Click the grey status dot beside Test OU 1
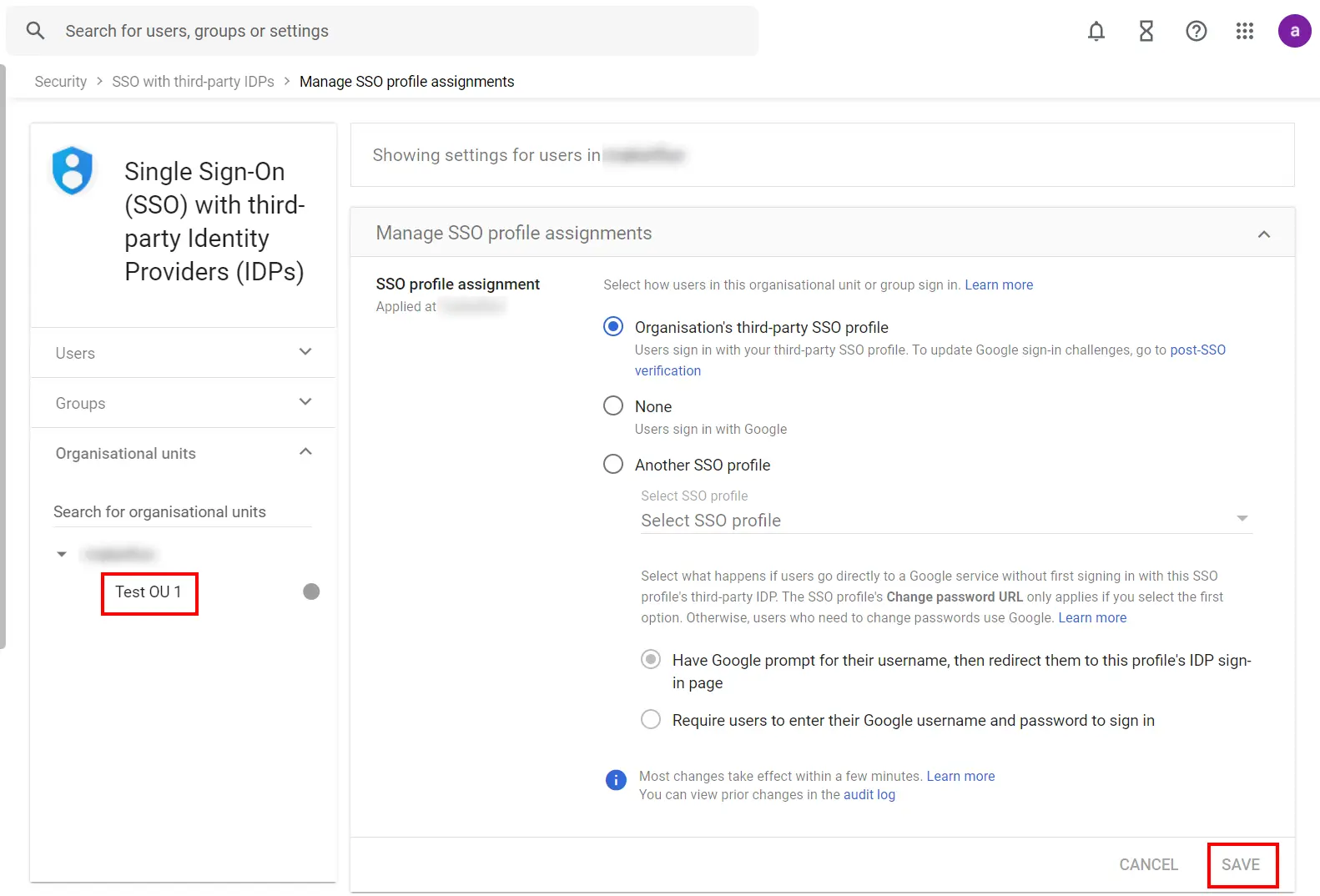This screenshot has width=1320, height=896. pyautogui.click(x=311, y=591)
